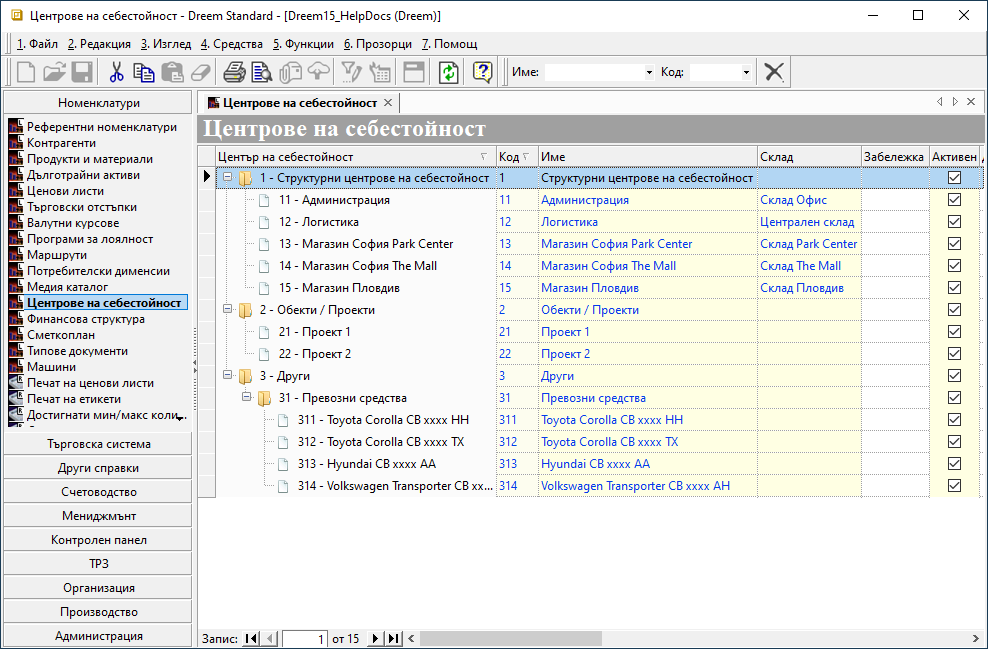
Task: Close the Центрове на себестойност tab
Action: tap(388, 102)
